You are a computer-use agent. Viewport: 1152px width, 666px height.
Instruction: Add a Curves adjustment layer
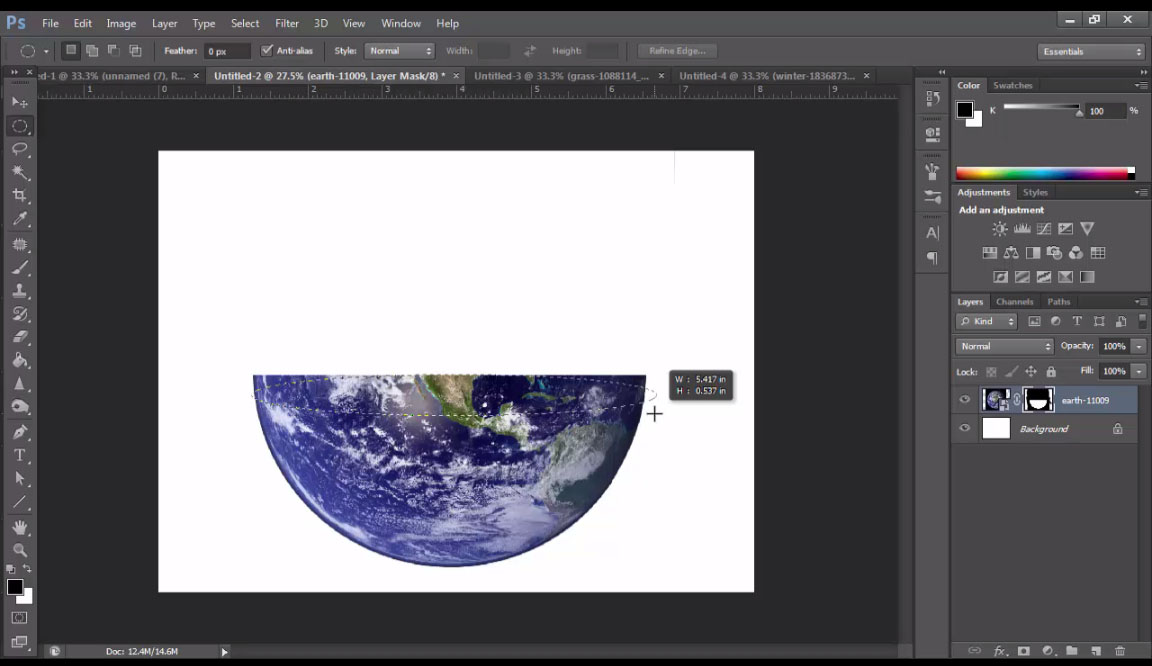coord(1043,228)
